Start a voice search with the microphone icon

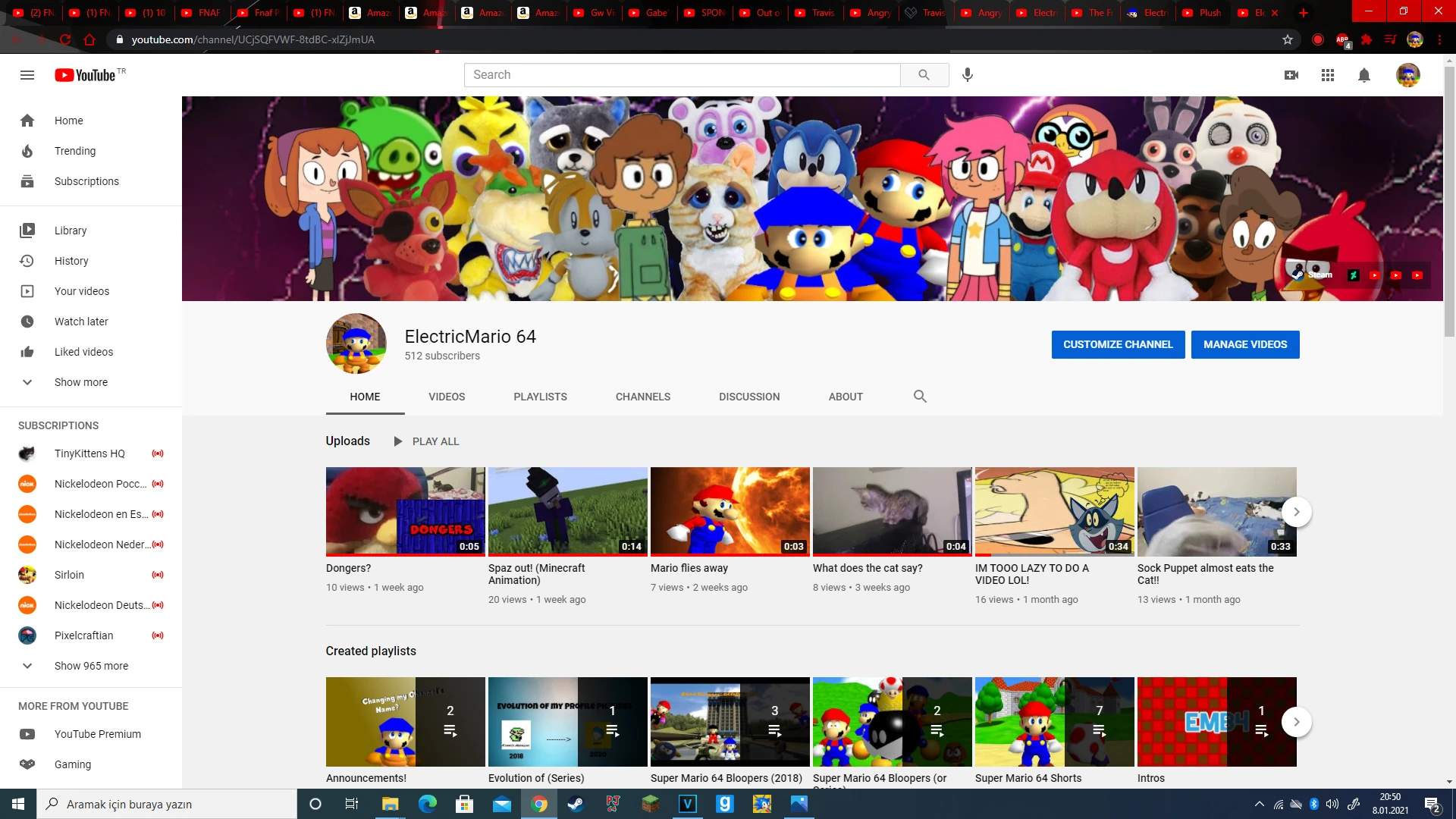click(966, 75)
